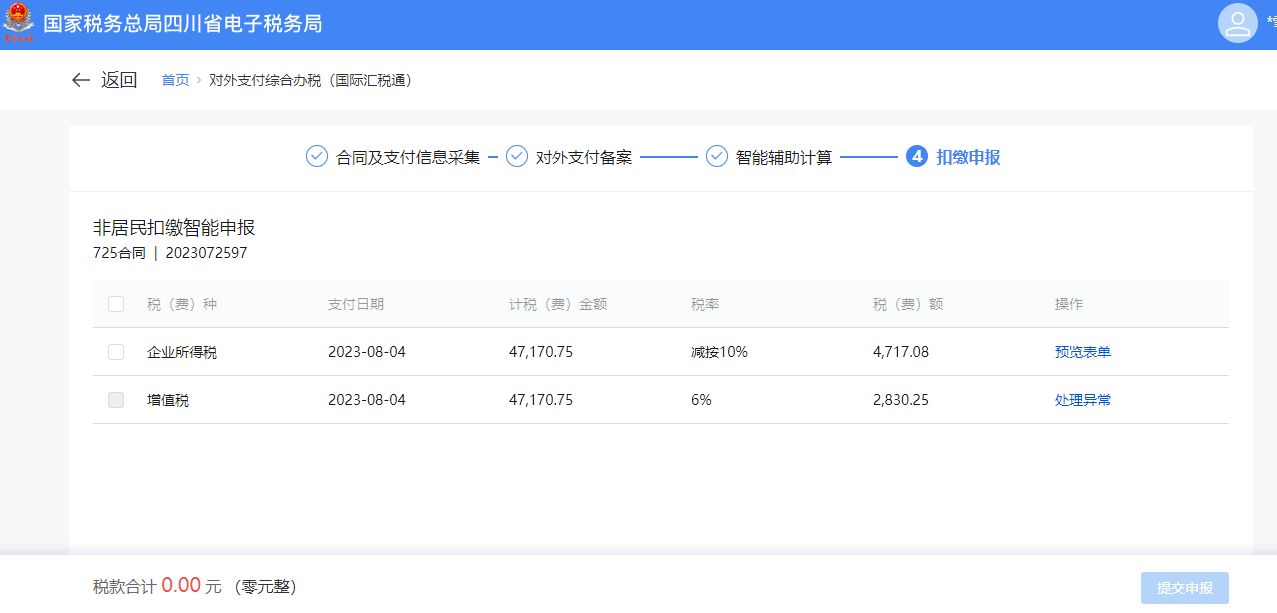The height and width of the screenshot is (613, 1277).
Task: Go to step 智能辅助计算
Action: (784, 157)
